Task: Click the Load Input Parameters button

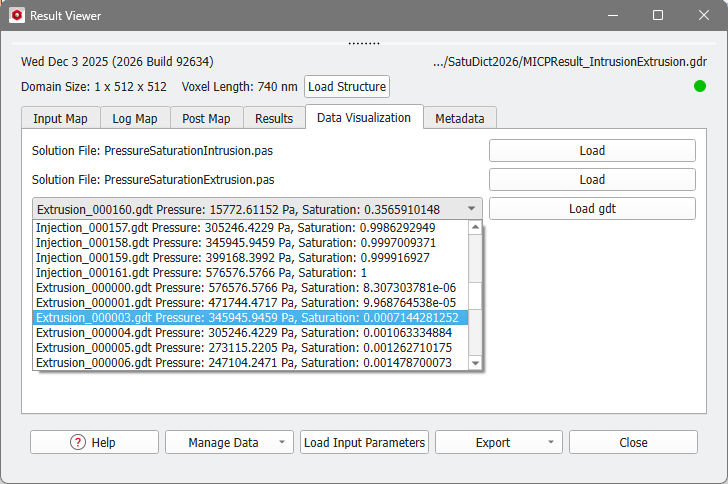Action: (364, 442)
